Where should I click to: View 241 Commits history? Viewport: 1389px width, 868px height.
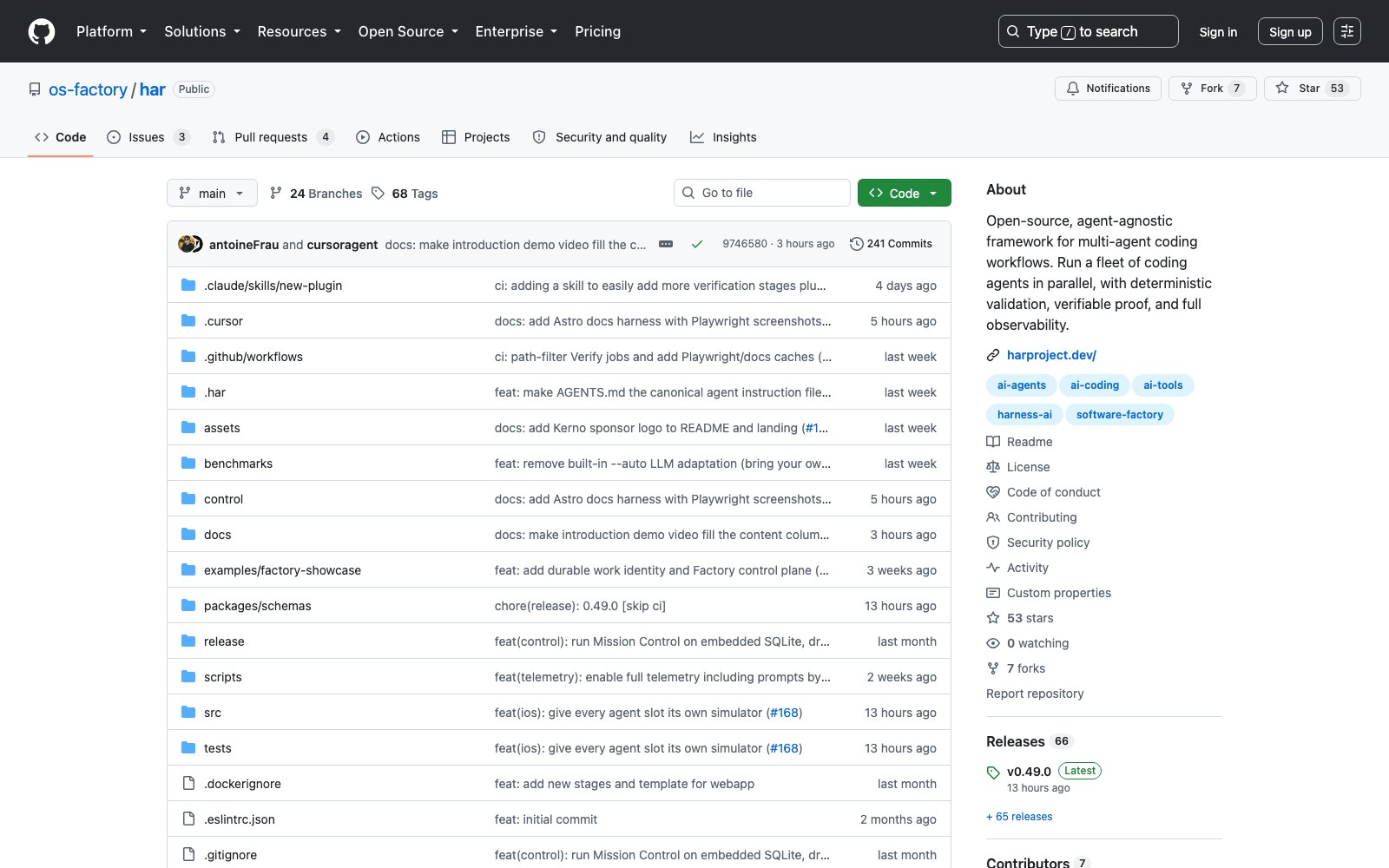(891, 244)
